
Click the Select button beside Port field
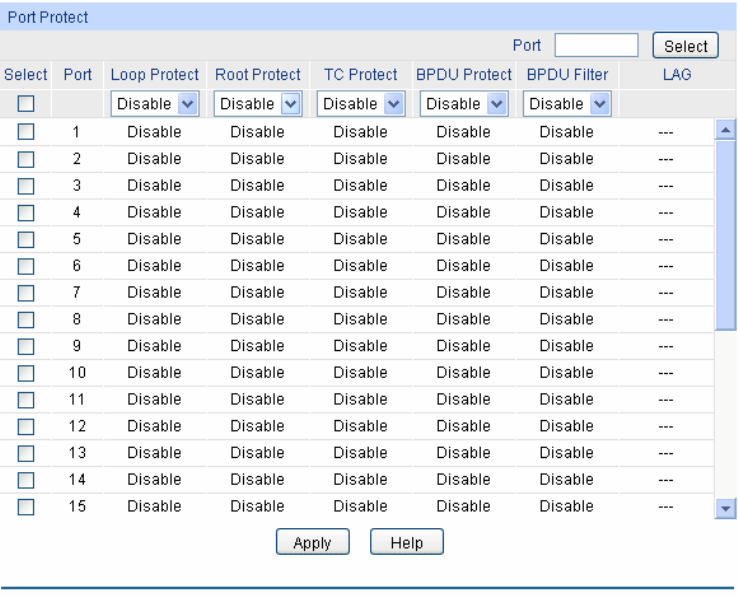click(685, 46)
